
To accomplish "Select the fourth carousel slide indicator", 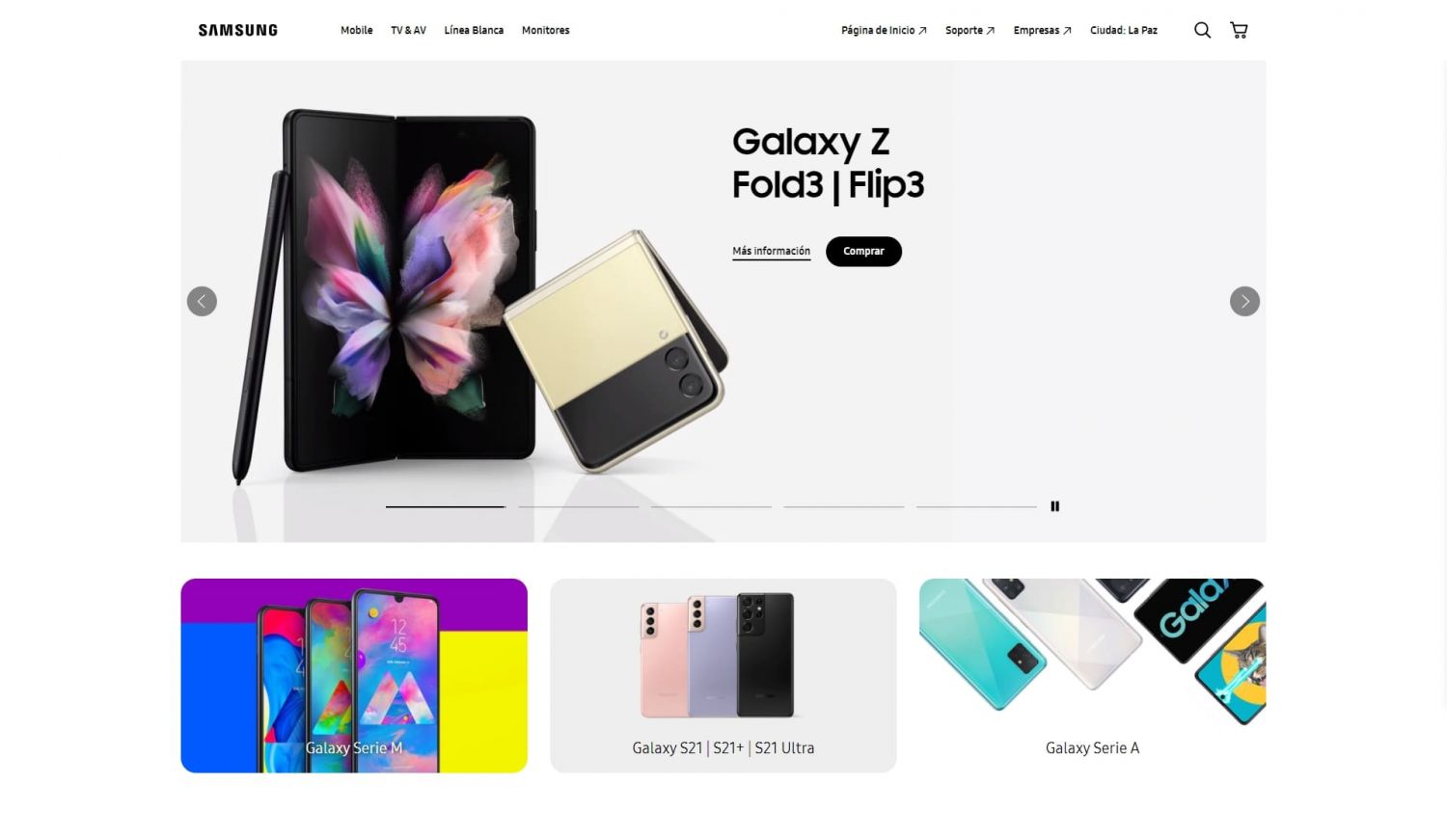I will (x=844, y=506).
